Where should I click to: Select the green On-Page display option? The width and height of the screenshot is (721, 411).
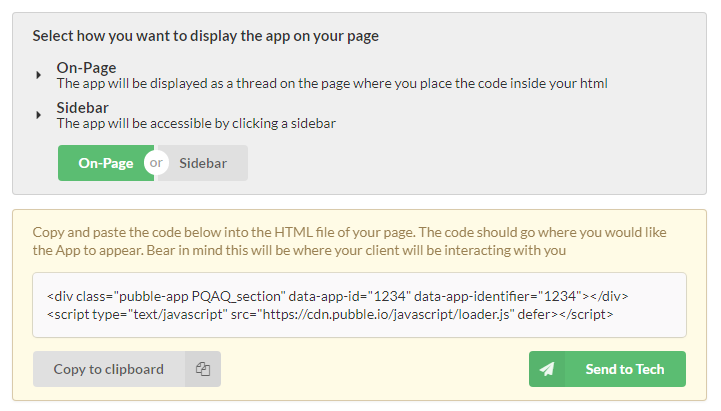pos(105,163)
